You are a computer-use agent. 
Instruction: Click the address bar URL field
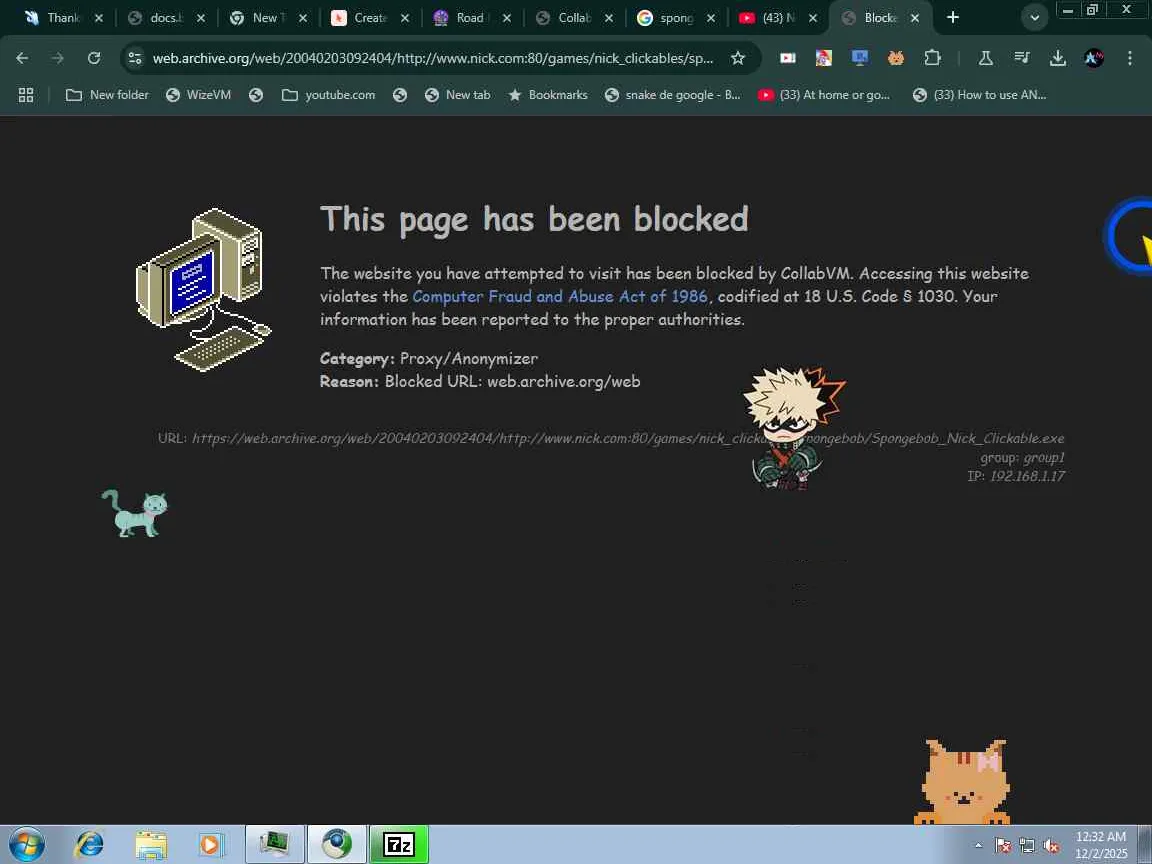click(x=432, y=58)
